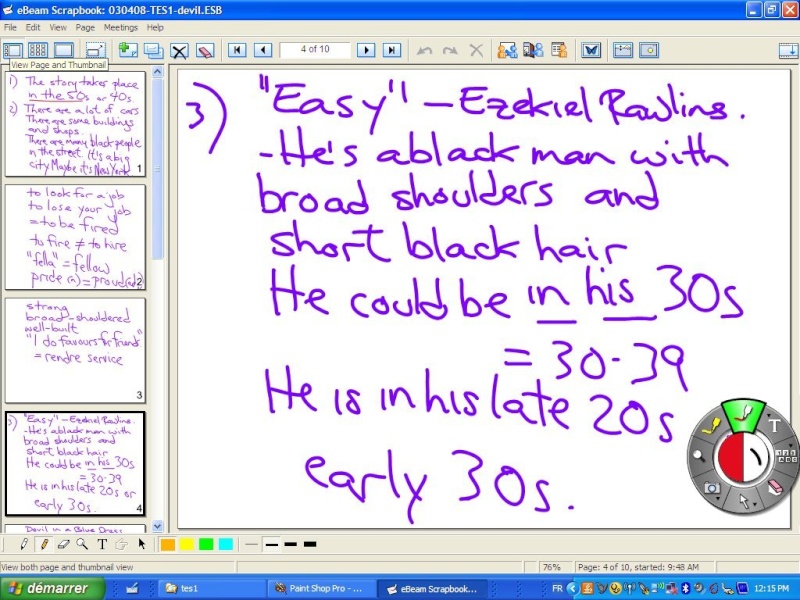The width and height of the screenshot is (800, 600).
Task: Open the Meetings menu
Action: click(120, 28)
